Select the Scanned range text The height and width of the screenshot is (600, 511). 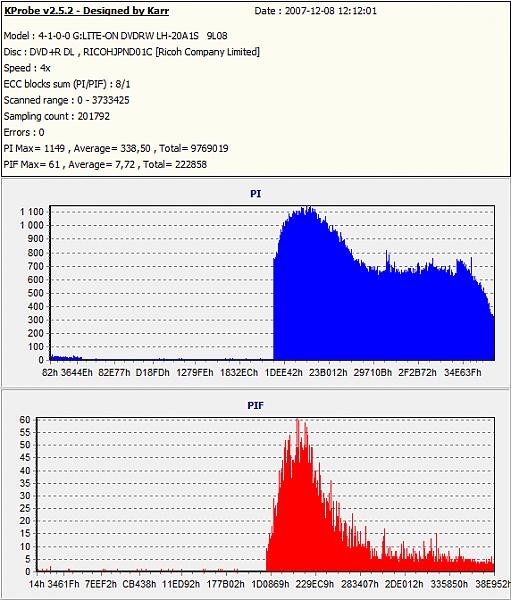pyautogui.click(x=67, y=100)
